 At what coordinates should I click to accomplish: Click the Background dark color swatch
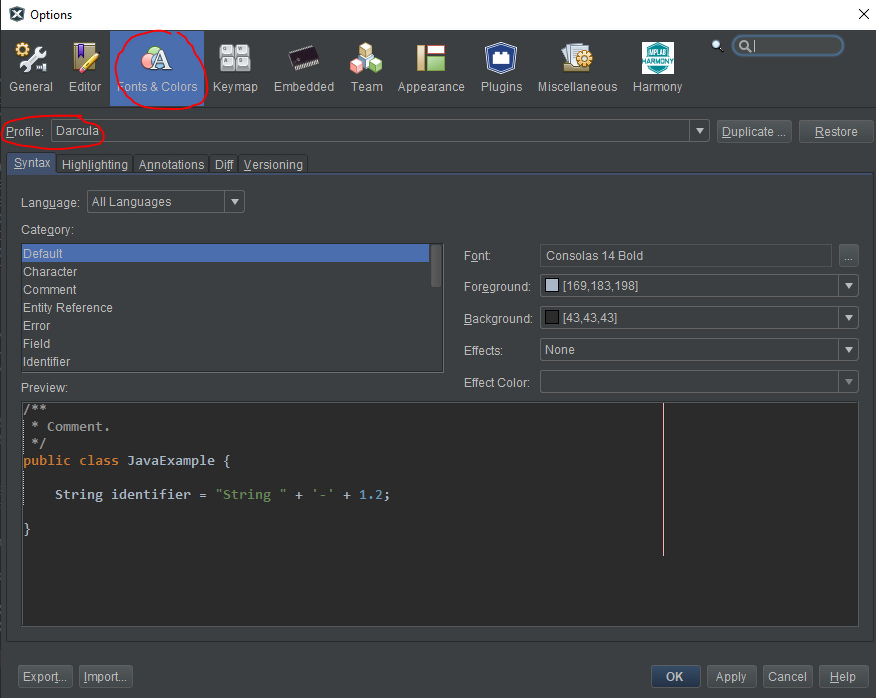pyautogui.click(x=551, y=317)
